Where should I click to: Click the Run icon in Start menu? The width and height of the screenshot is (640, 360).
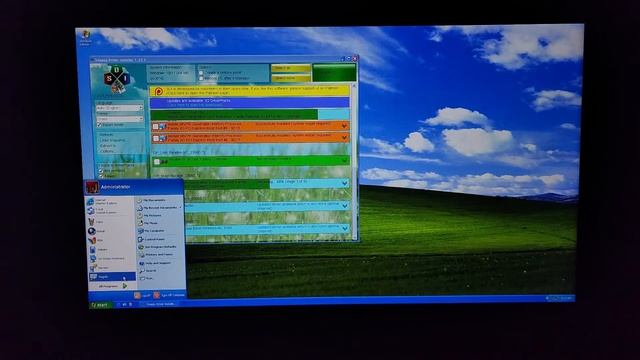[142, 278]
